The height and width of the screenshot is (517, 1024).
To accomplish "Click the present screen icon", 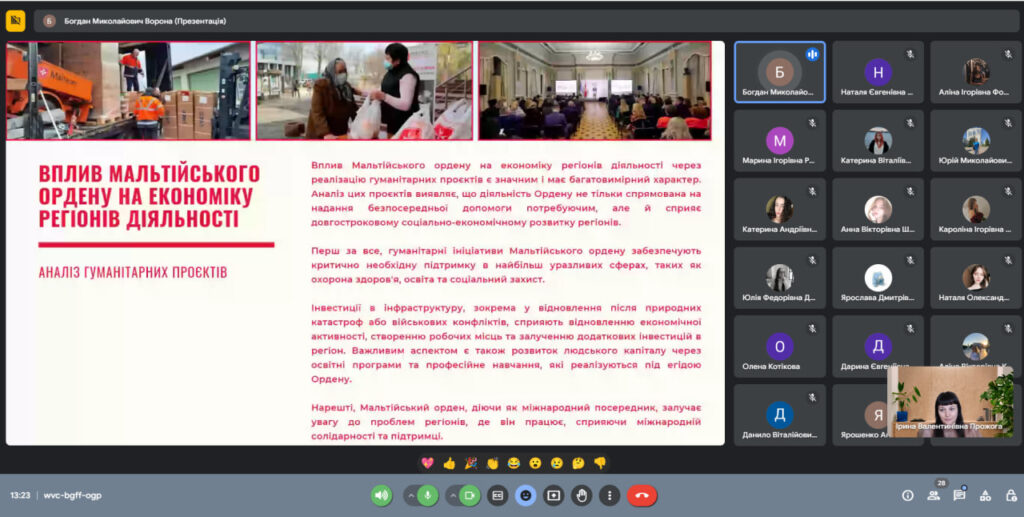I will [x=554, y=495].
